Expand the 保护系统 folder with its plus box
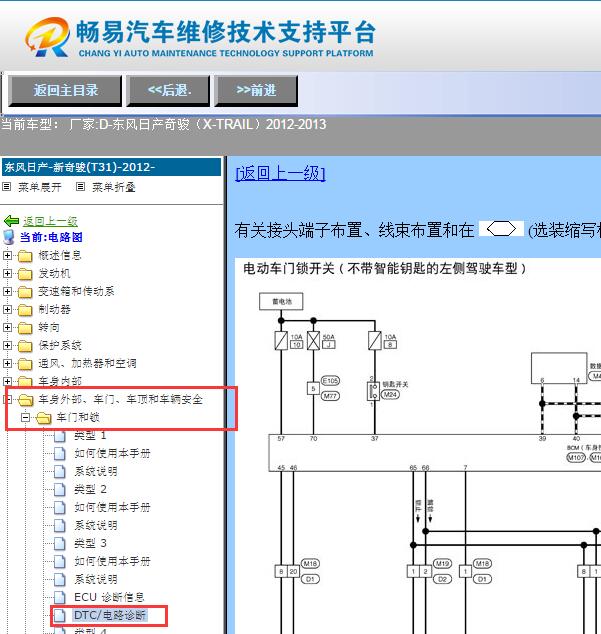Screen dimensions: 601x634 (x=7, y=345)
